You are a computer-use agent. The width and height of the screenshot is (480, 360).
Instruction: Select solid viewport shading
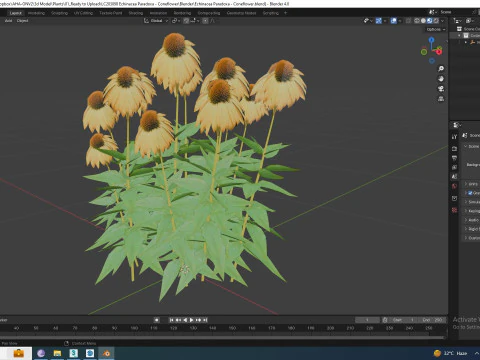pyautogui.click(x=423, y=21)
